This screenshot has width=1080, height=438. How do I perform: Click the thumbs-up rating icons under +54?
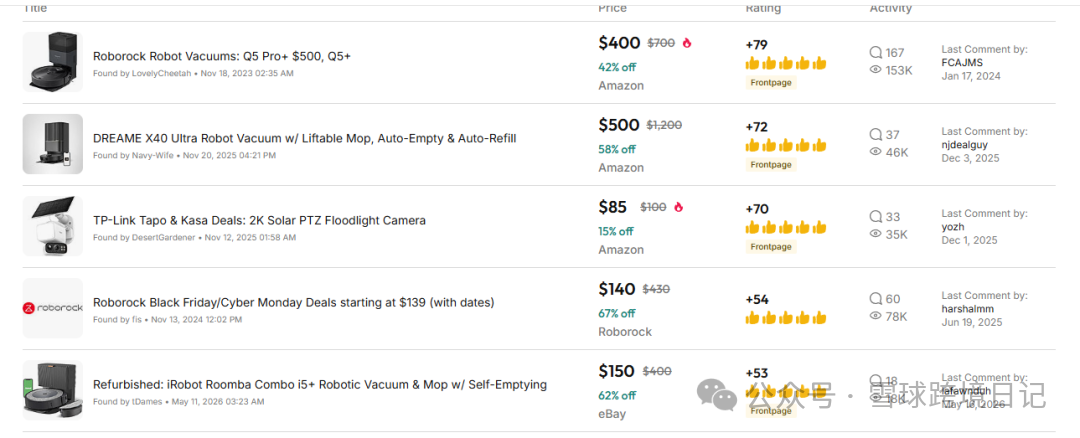click(786, 318)
